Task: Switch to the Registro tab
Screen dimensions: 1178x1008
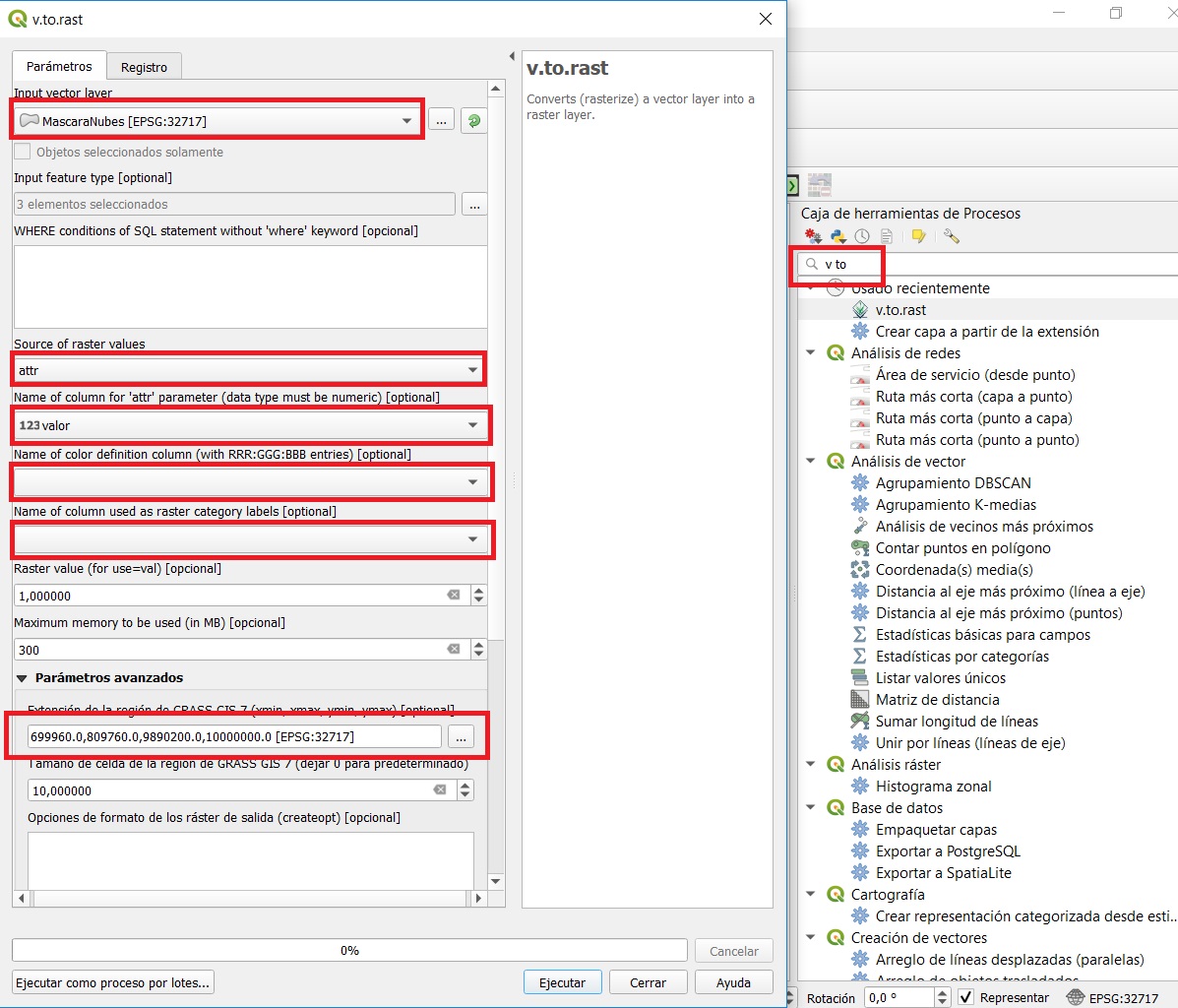Action: 144,67
